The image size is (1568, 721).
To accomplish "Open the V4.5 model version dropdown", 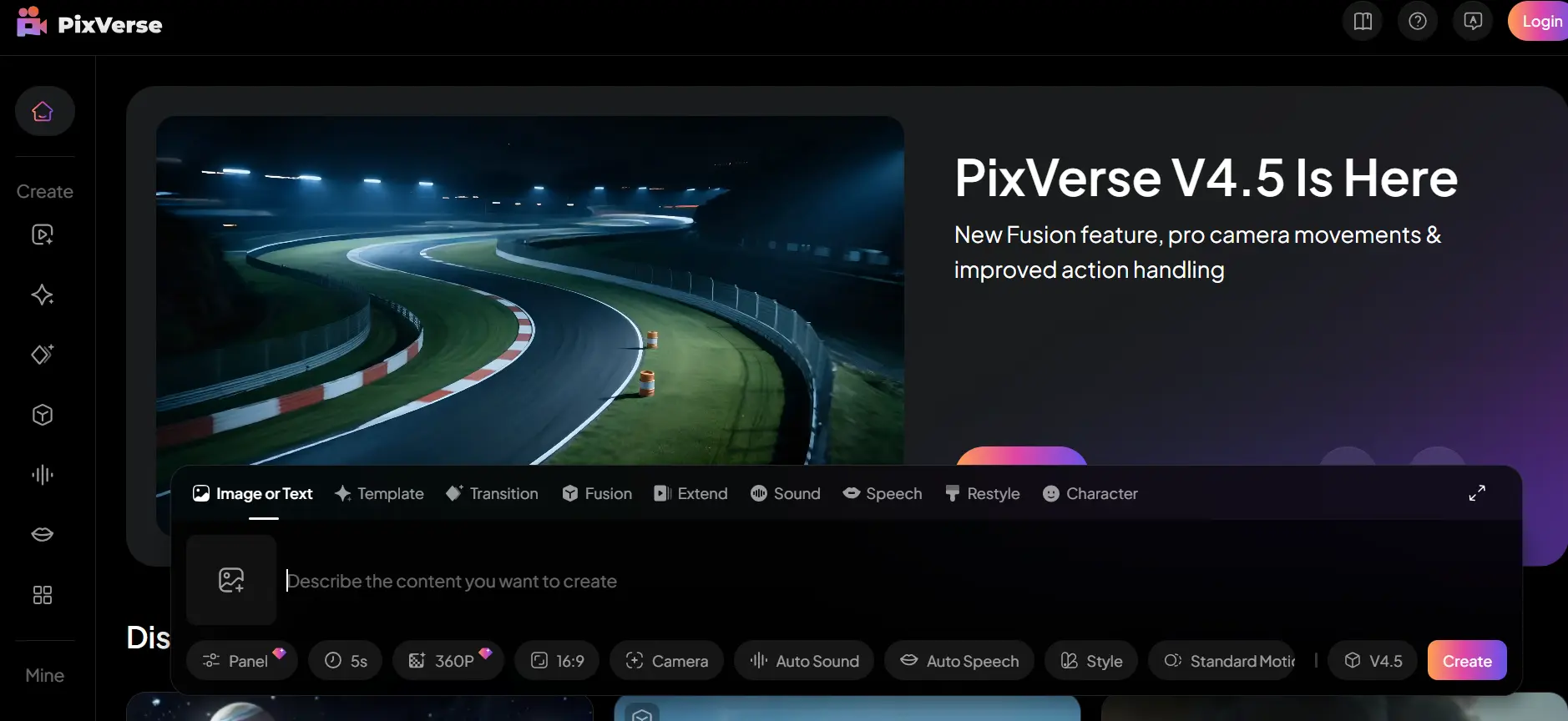I will [x=1373, y=660].
